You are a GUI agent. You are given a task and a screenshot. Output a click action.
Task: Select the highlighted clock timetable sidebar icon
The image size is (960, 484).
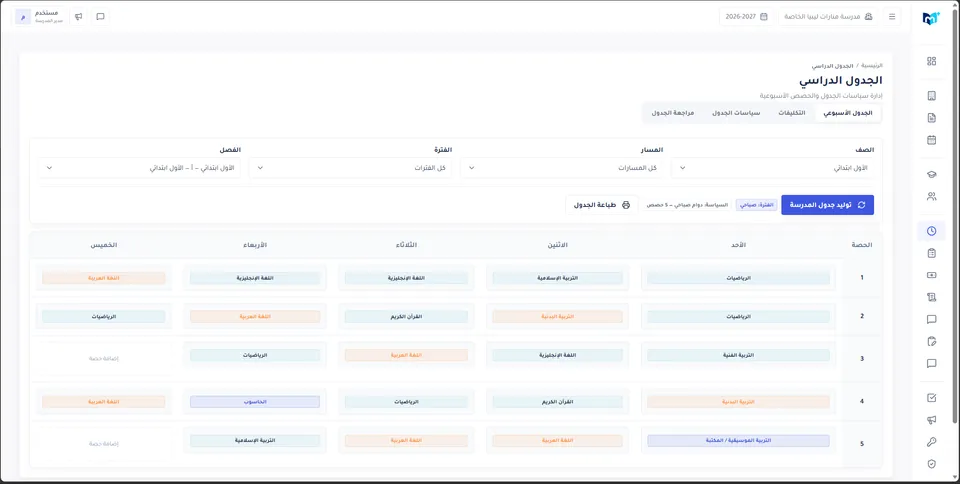[x=931, y=231]
